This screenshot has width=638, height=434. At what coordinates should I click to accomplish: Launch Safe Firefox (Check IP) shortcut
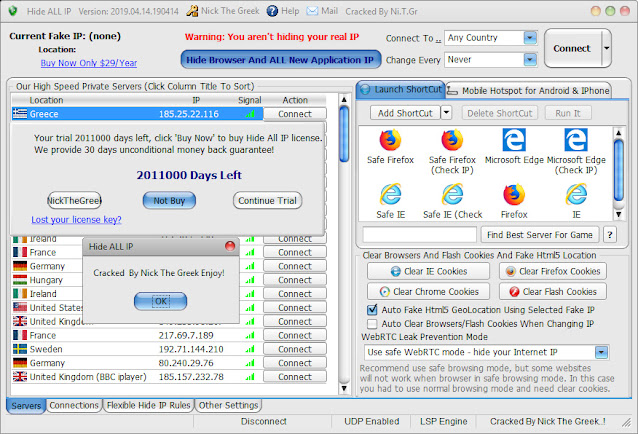(x=452, y=140)
